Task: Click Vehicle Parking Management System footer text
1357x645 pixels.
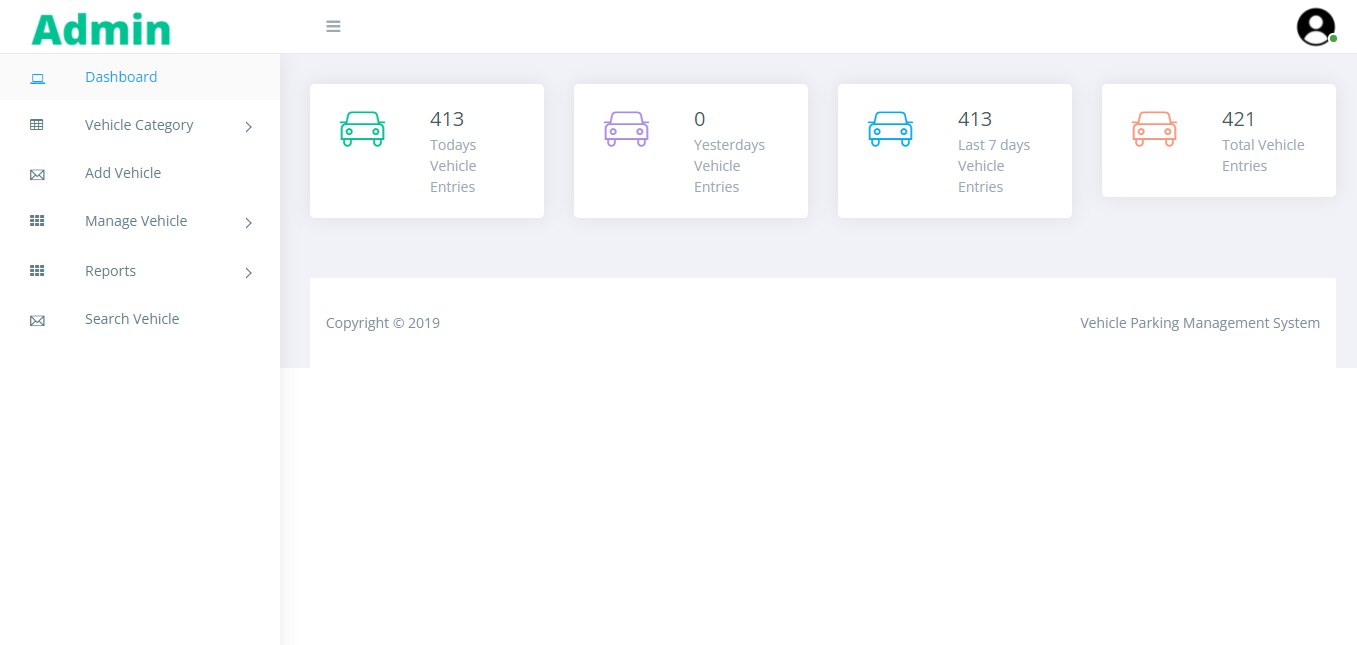Action: coord(1200,323)
